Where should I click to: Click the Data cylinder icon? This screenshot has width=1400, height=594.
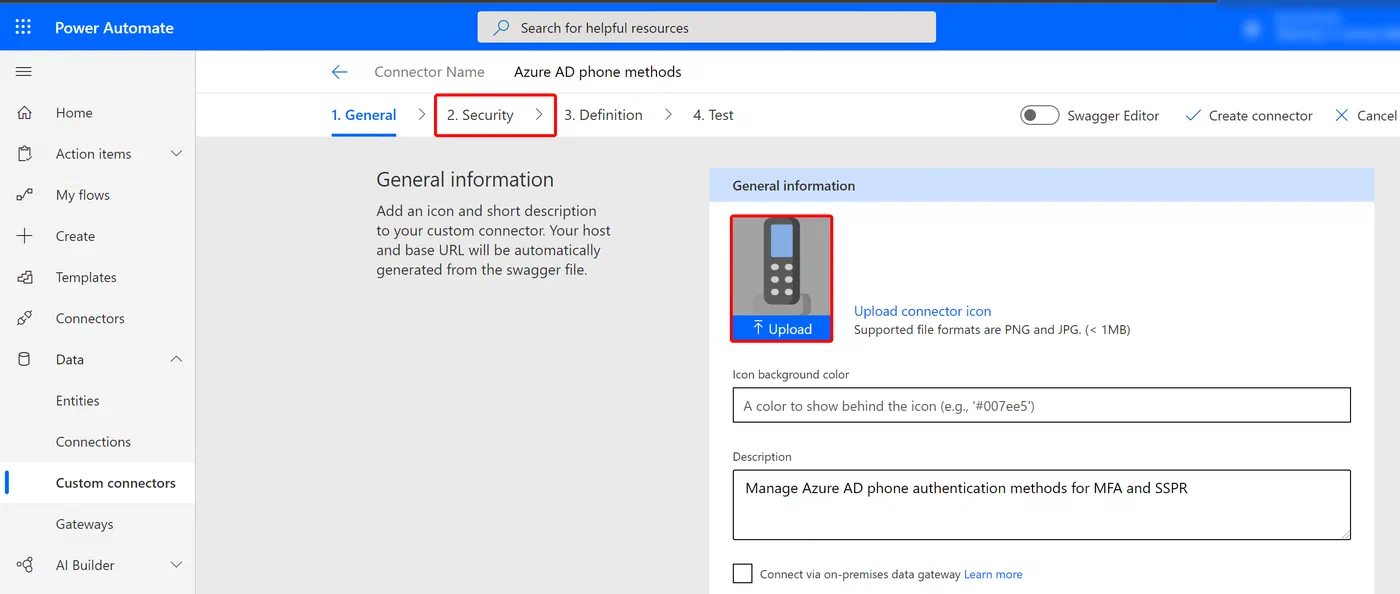[x=25, y=359]
